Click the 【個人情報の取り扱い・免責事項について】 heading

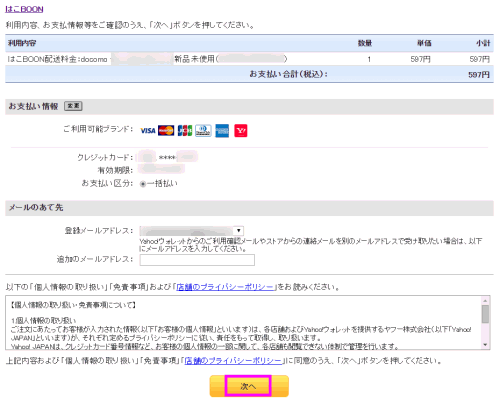point(73,305)
